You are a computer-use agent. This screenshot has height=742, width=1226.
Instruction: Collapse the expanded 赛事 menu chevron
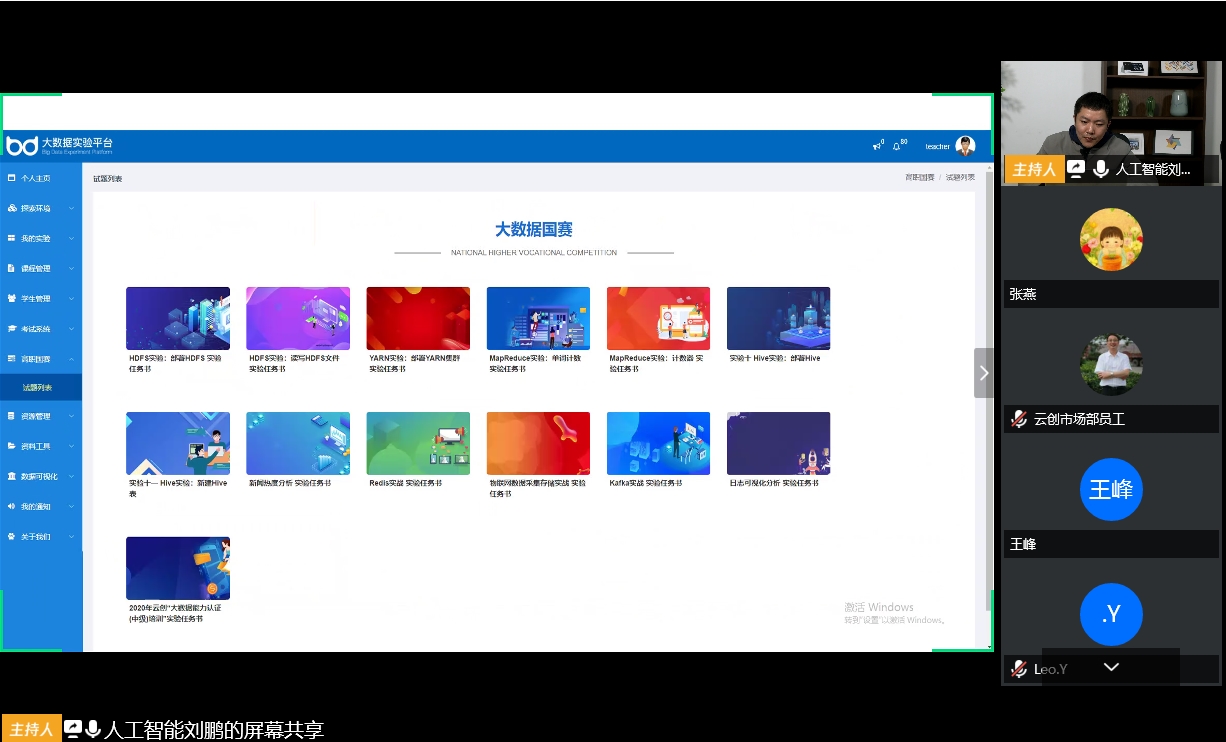[71, 359]
